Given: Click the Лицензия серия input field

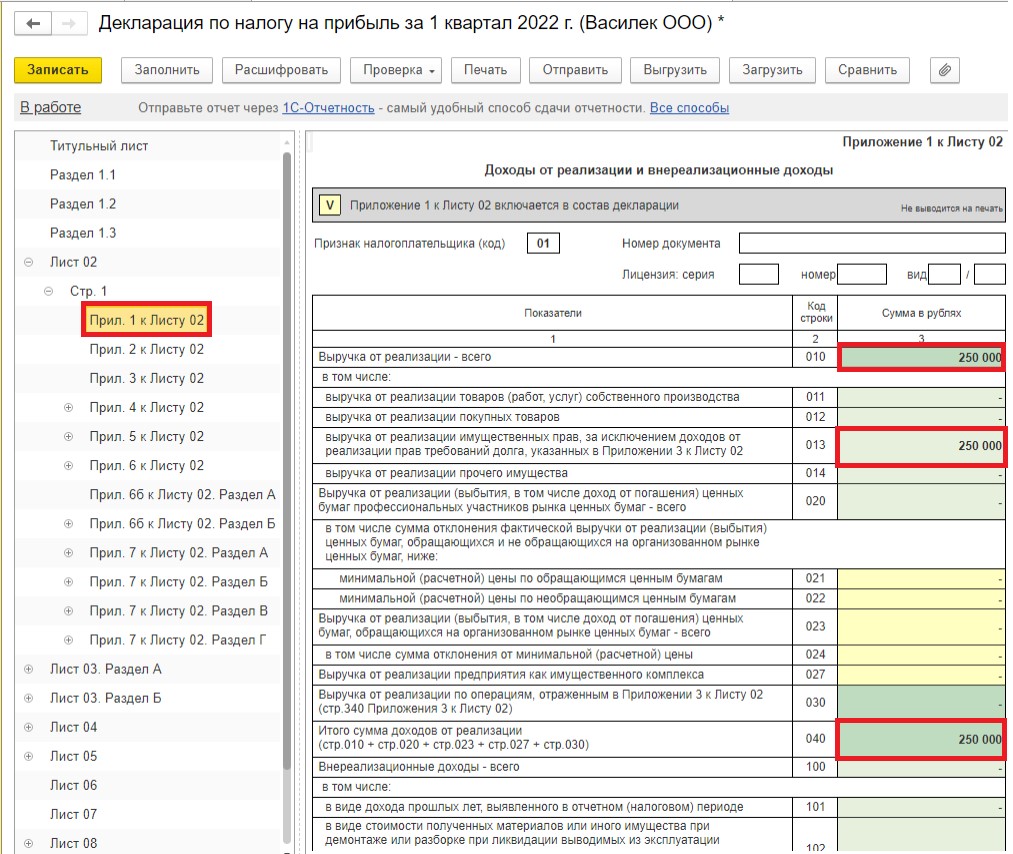Looking at the screenshot, I should click(758, 274).
